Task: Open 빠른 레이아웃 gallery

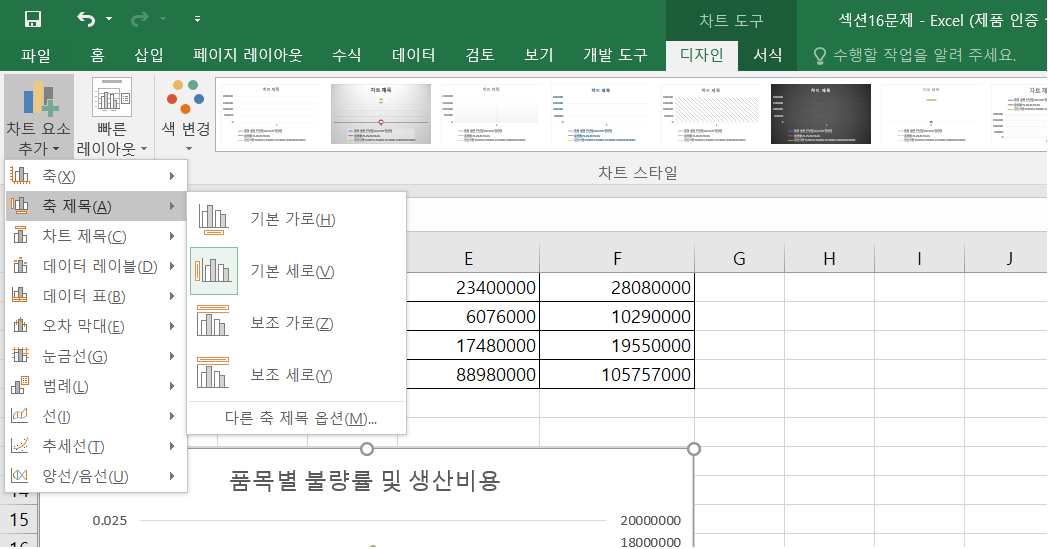Action: tap(112, 115)
